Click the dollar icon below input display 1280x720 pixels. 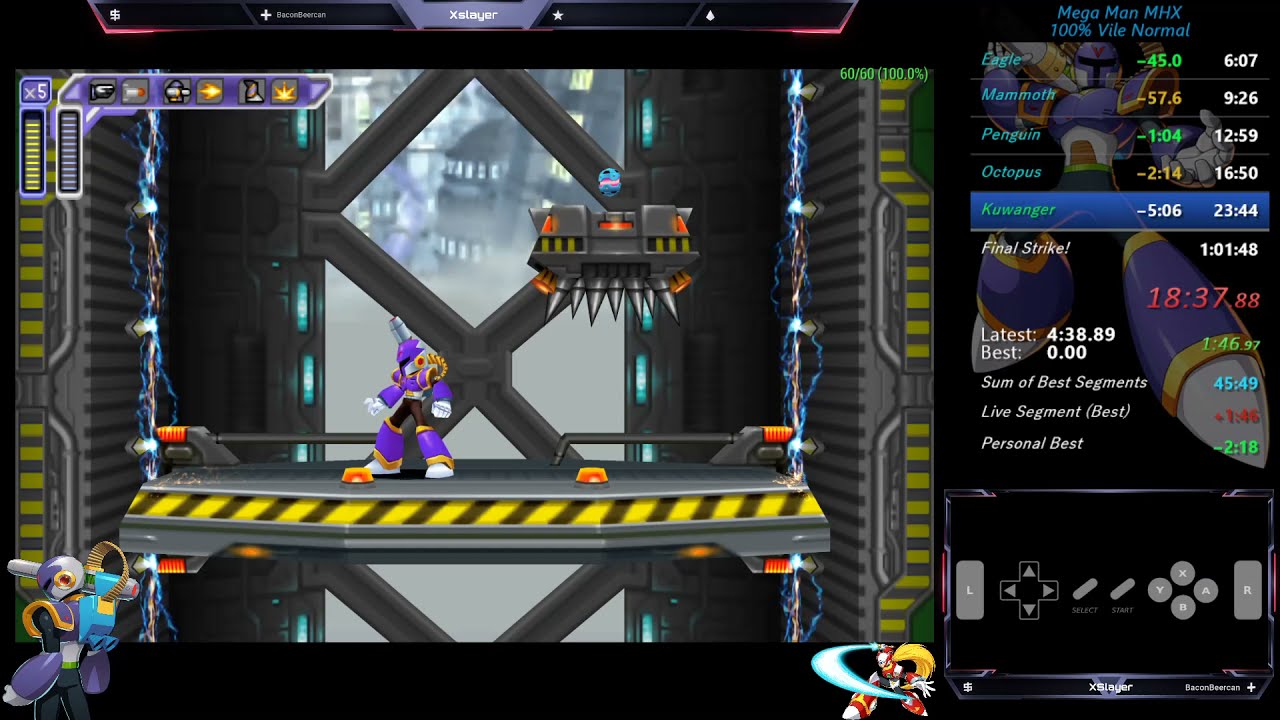tap(968, 687)
